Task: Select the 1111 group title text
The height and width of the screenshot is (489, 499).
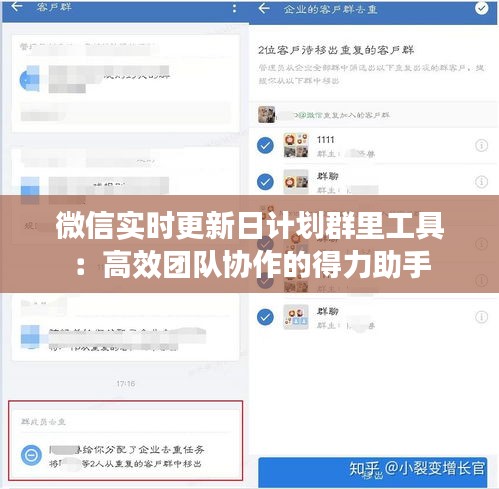Action: click(x=326, y=140)
